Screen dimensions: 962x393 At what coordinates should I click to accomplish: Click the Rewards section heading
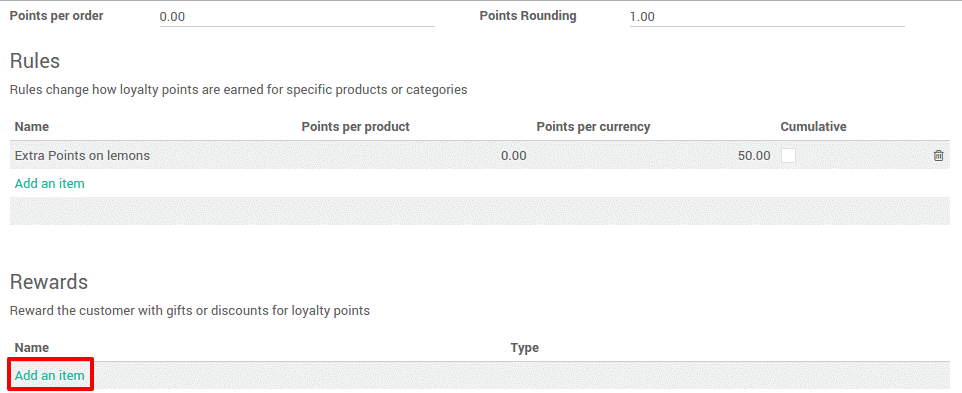click(x=49, y=281)
